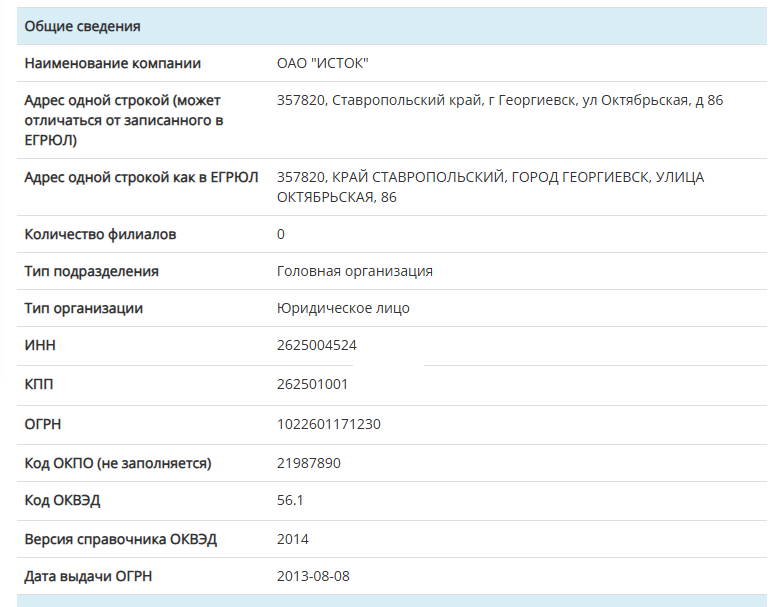Click the 'ОГРН' label

coord(42,424)
